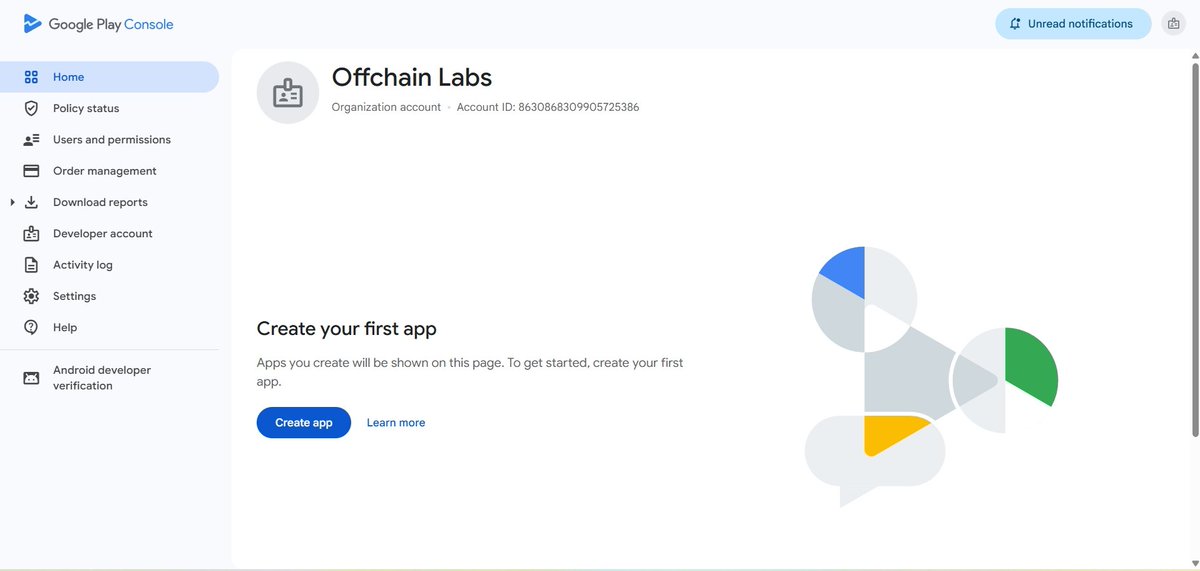Click the Users and permissions people icon
The image size is (1200, 571).
[x=31, y=140]
